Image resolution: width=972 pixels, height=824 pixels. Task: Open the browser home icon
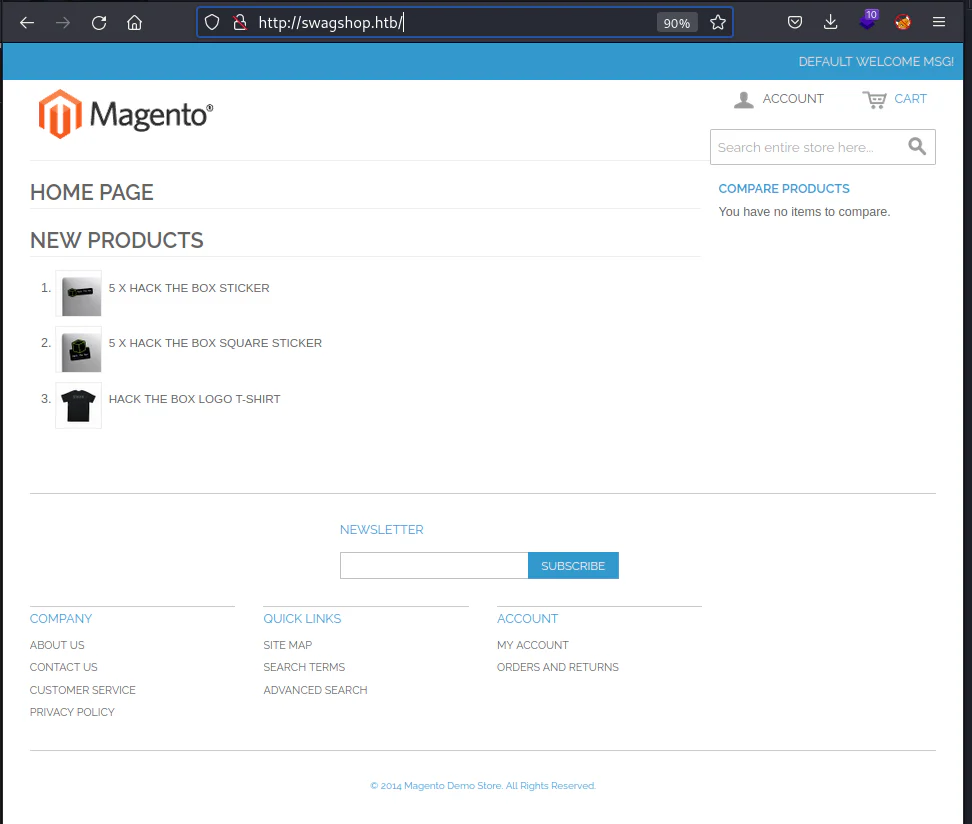click(135, 23)
